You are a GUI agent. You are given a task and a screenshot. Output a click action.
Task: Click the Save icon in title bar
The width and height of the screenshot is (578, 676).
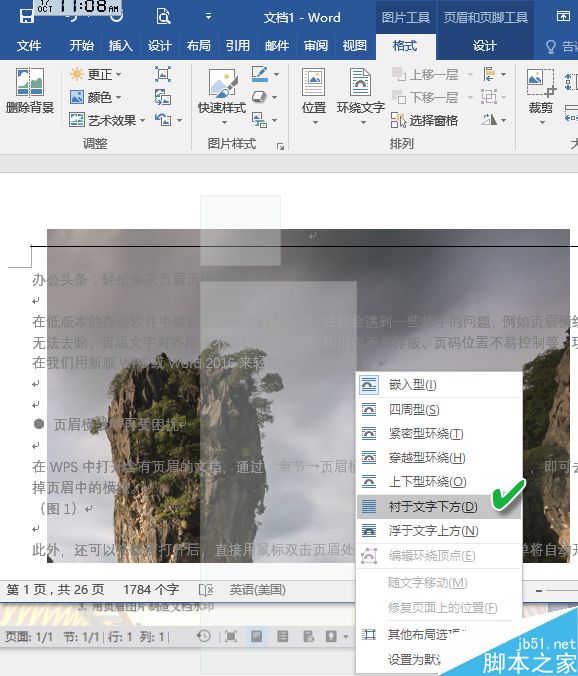[x=27, y=16]
